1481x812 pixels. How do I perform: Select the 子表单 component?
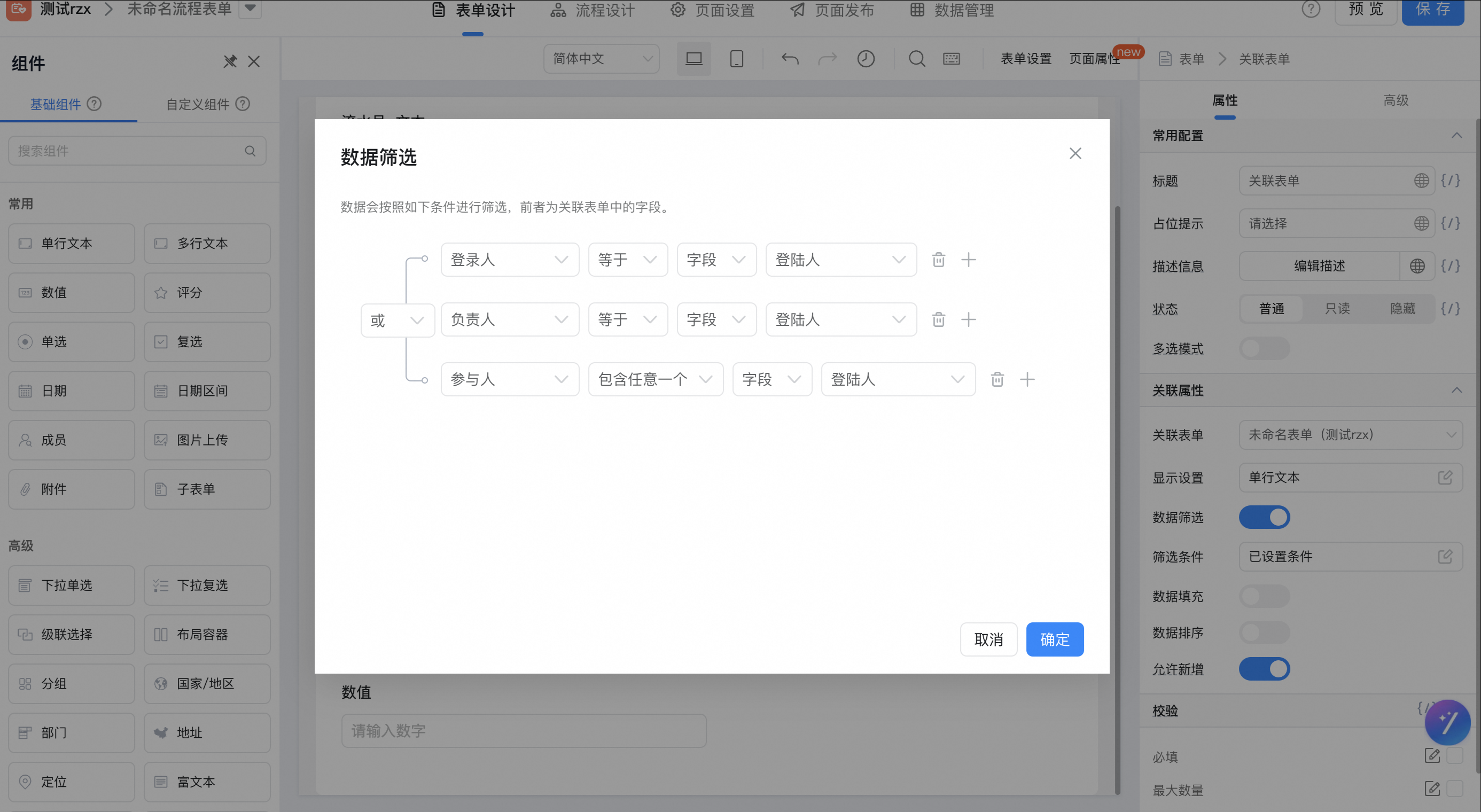(207, 490)
